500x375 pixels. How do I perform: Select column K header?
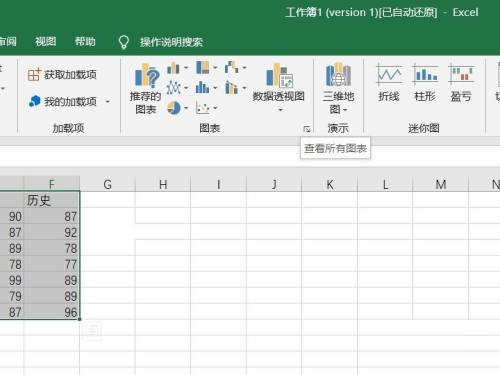pos(329,184)
